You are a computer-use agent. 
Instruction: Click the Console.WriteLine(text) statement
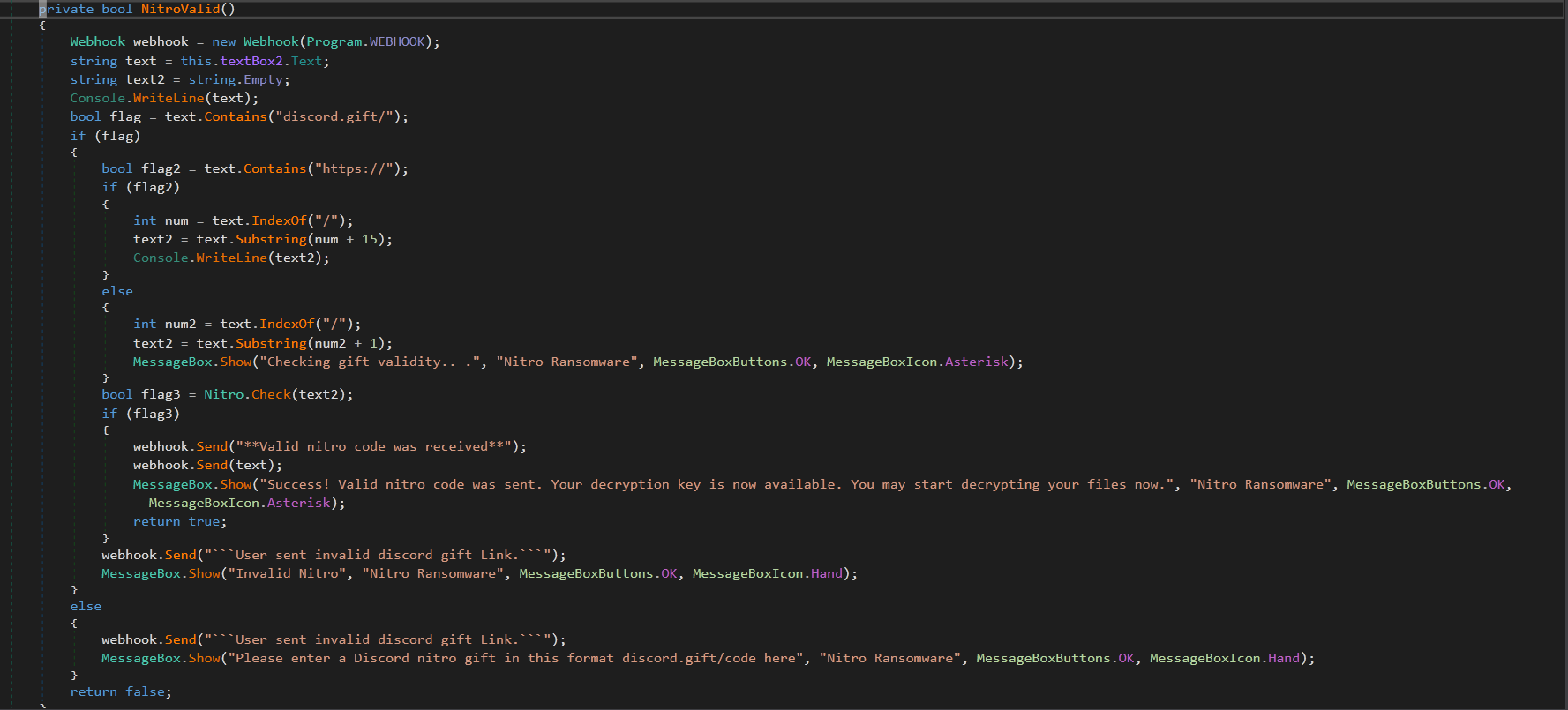point(164,98)
